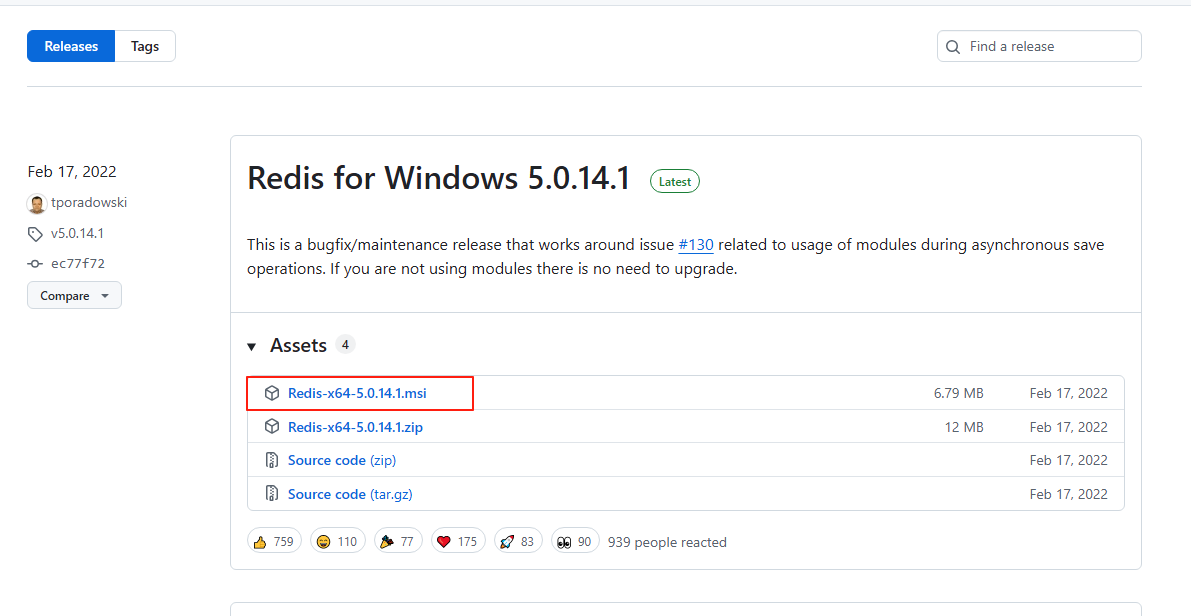Download Redis-x64-5.0.14.1.zip
The image size is (1191, 616).
355,427
